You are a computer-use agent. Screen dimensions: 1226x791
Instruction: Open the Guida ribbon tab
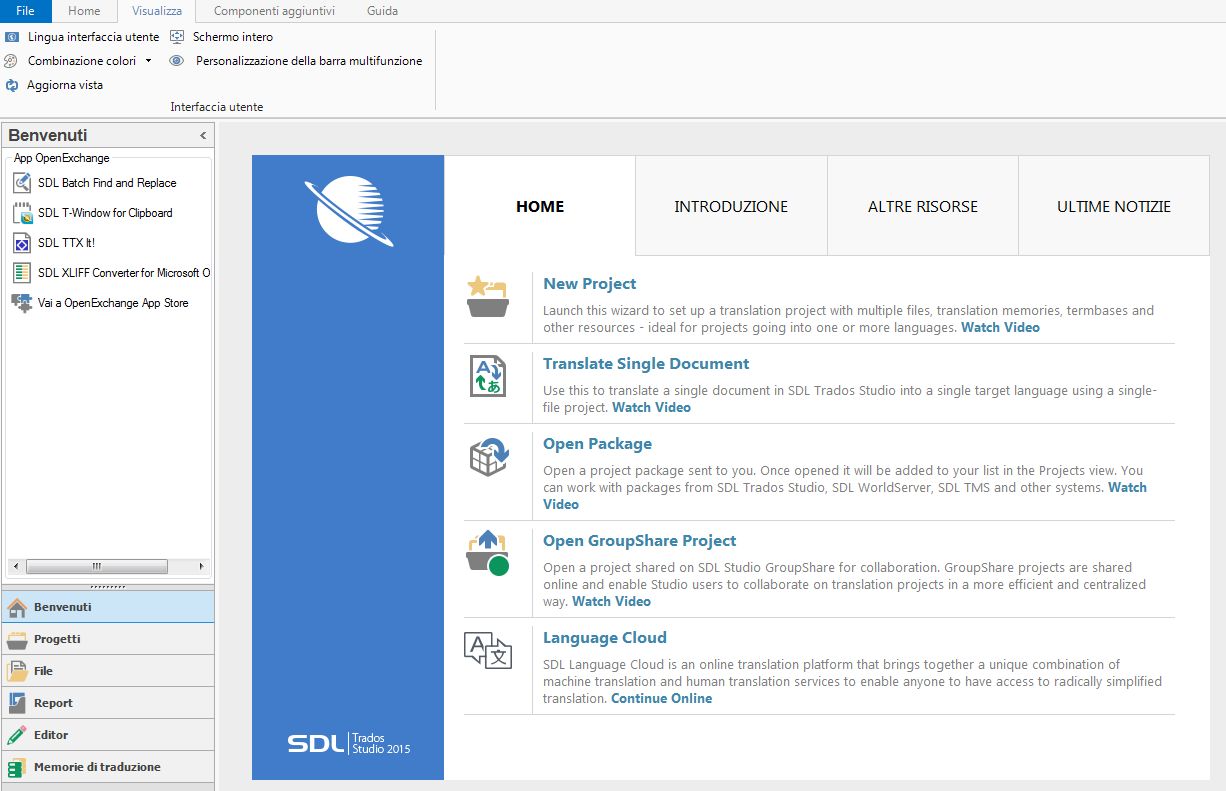[382, 11]
